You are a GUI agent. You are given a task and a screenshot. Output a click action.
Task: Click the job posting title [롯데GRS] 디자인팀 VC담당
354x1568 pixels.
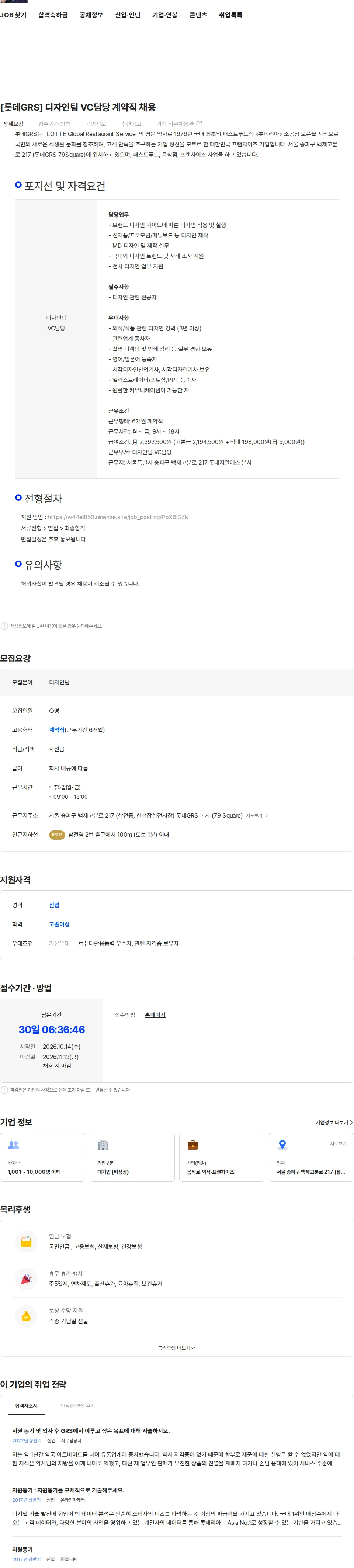click(78, 107)
